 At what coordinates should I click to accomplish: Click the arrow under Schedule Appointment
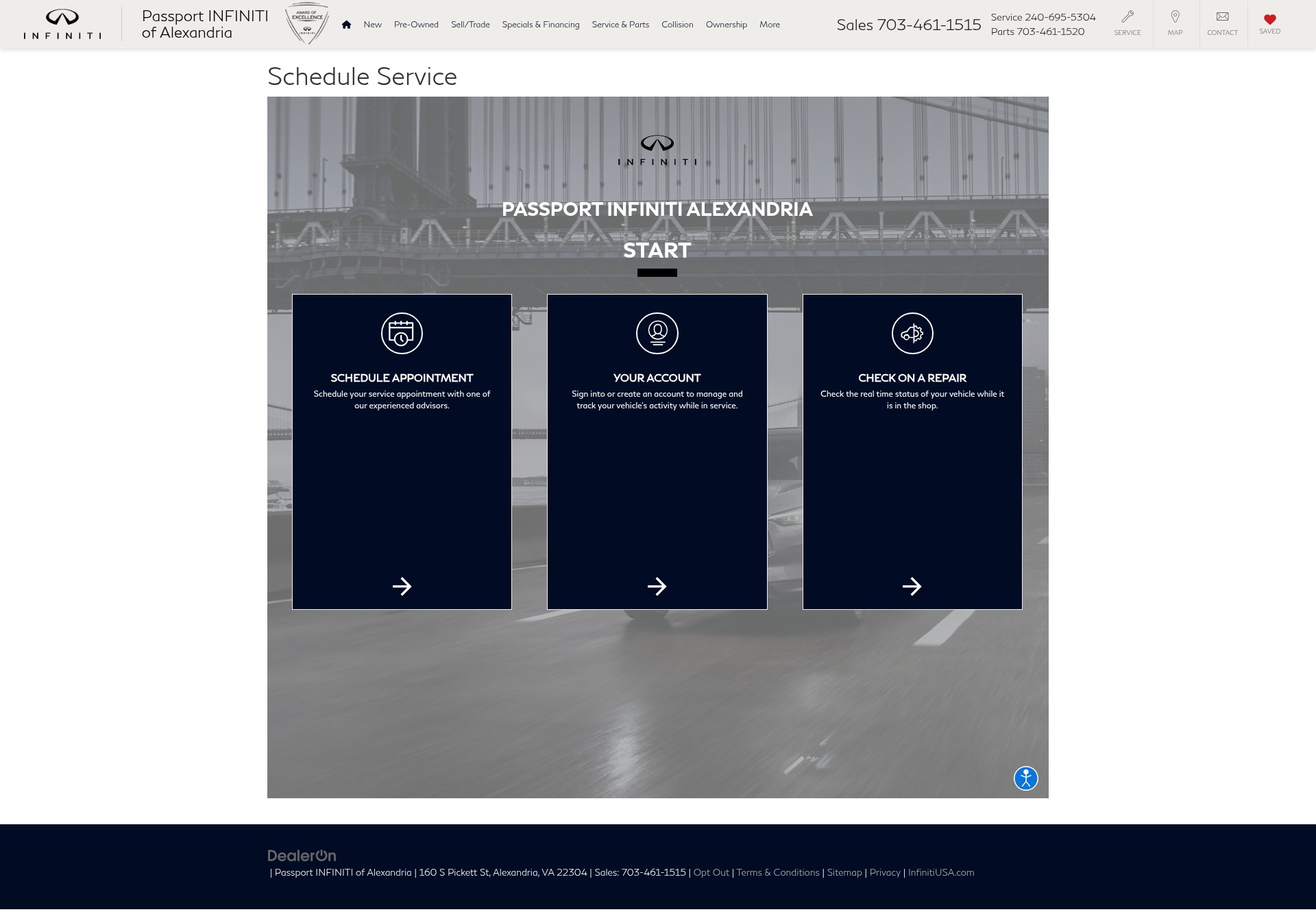402,587
